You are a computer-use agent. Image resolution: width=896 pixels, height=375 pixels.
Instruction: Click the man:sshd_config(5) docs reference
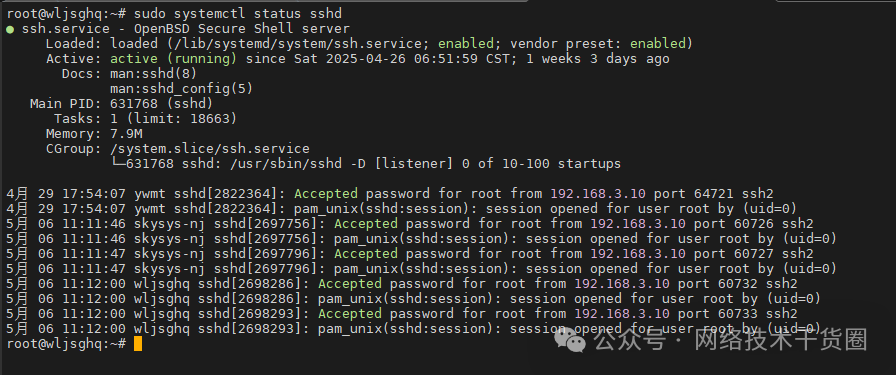pyautogui.click(x=181, y=89)
